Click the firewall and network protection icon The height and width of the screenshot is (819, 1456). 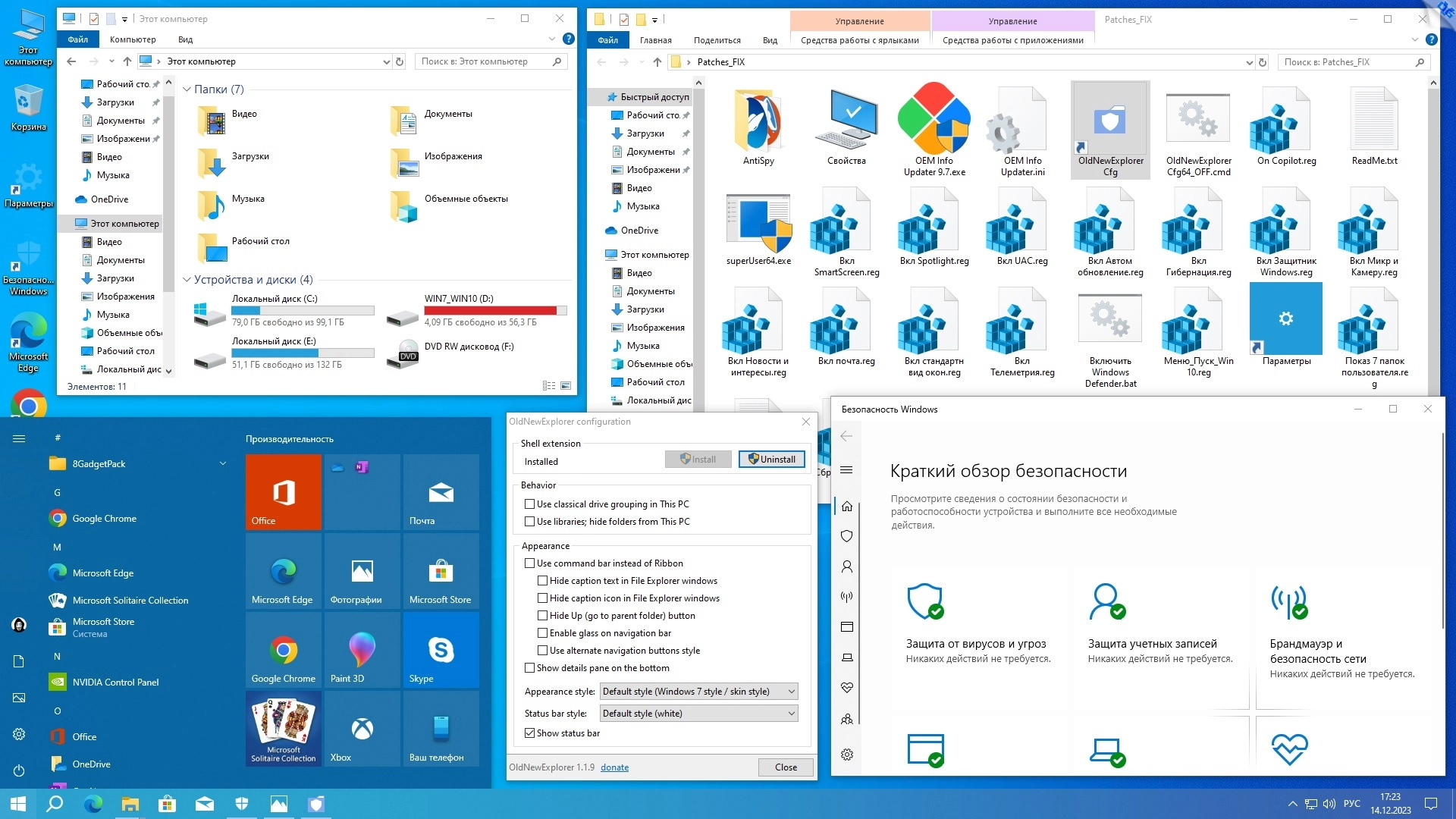tap(1288, 601)
